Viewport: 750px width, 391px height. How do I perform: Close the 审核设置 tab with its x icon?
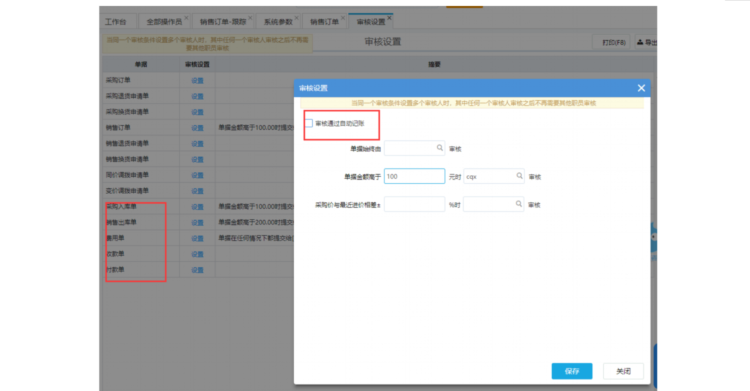(389, 18)
